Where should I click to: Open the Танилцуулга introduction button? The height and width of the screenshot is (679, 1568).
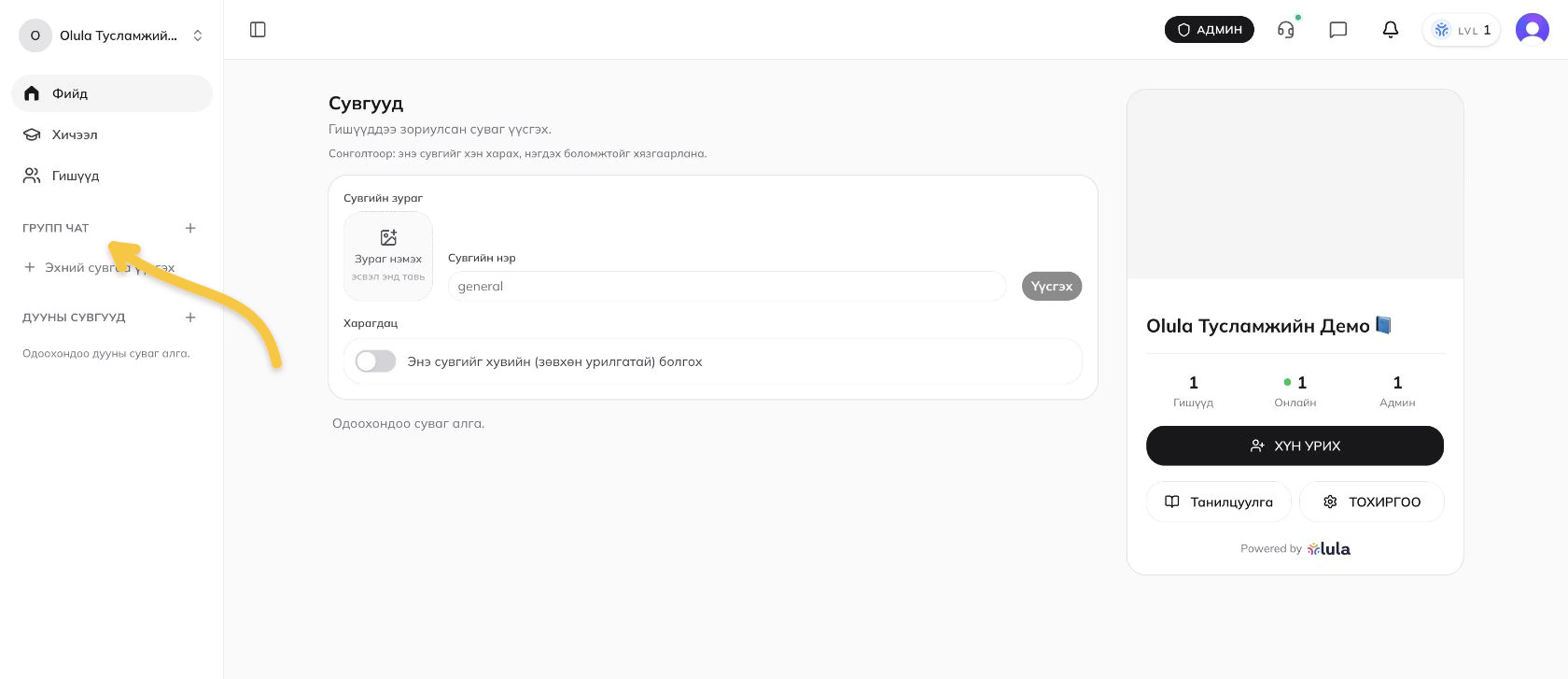tap(1219, 502)
